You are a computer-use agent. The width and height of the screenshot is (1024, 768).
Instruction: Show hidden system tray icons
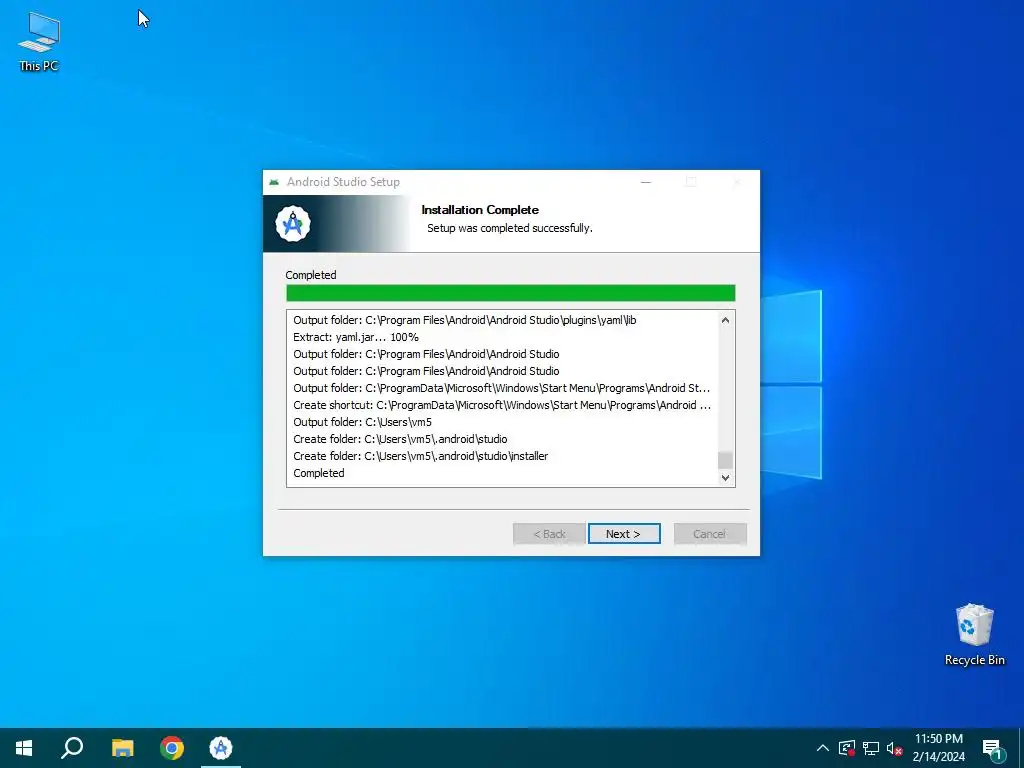coord(822,748)
